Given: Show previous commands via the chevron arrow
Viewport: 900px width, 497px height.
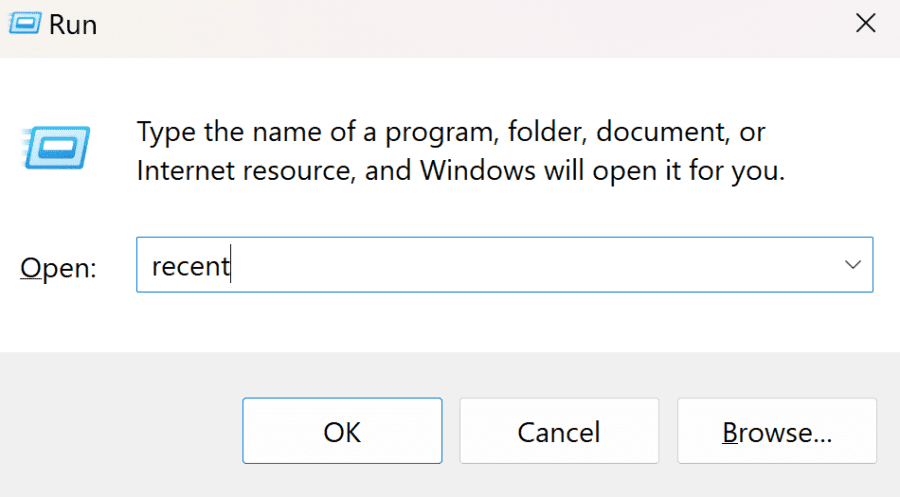Looking at the screenshot, I should (x=853, y=265).
